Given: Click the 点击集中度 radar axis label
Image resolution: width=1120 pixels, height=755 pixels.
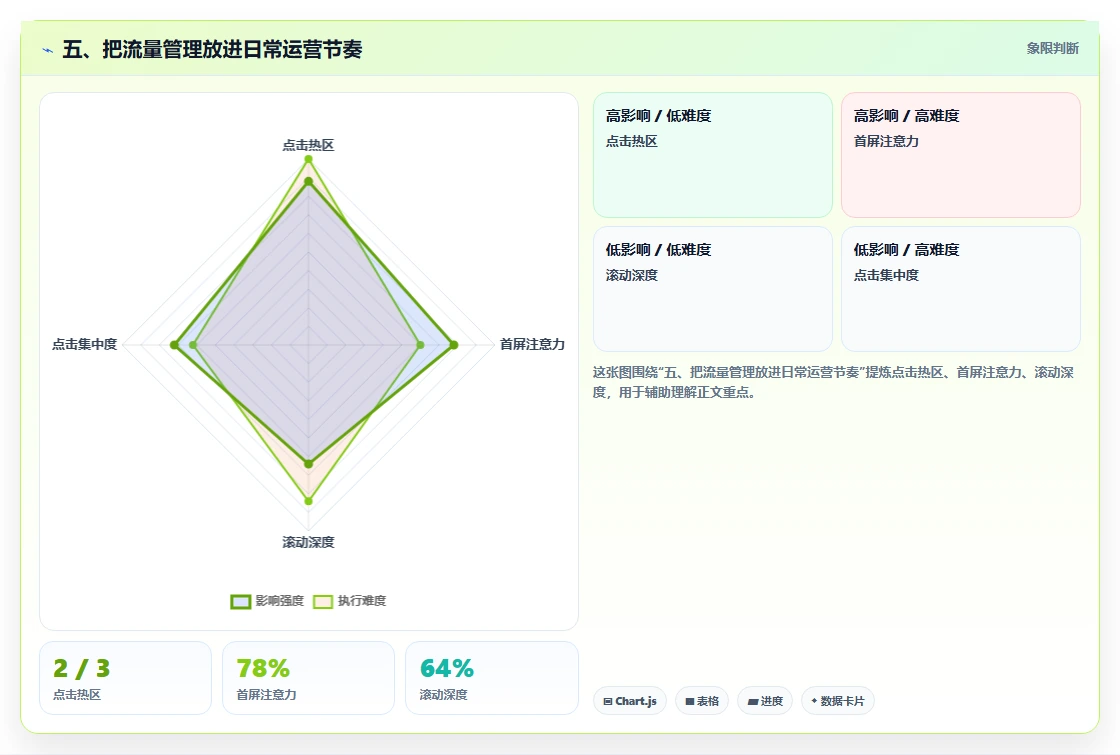Looking at the screenshot, I should [x=84, y=344].
